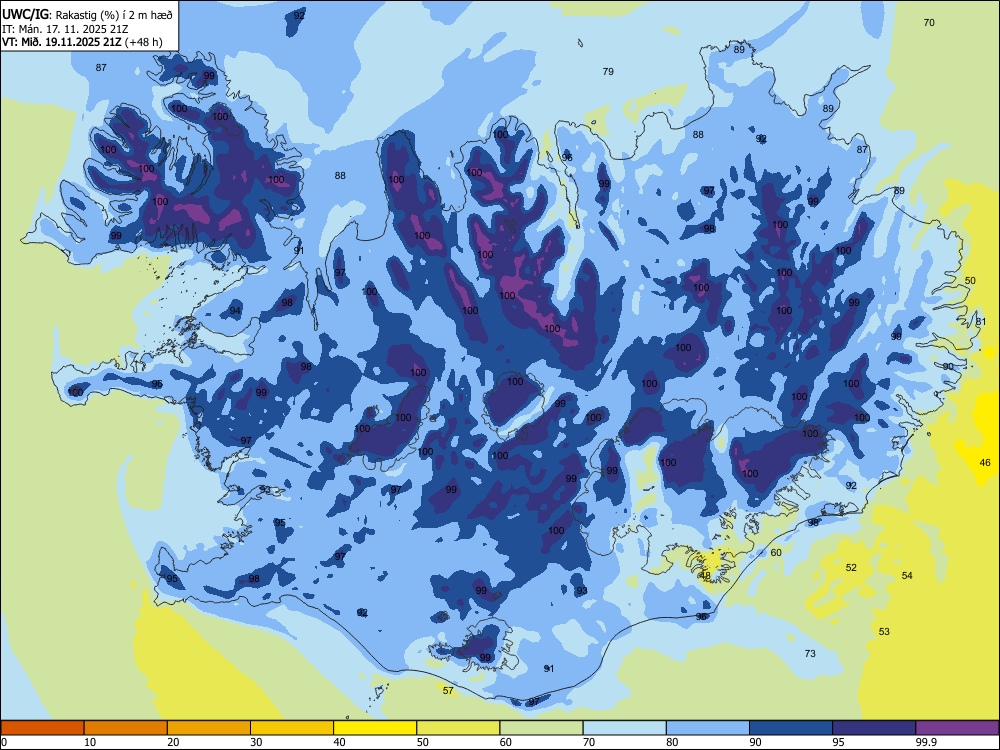Viewport: 1000px width, 750px height.
Task: Click the '46' value in yellow area
Action: tap(985, 462)
